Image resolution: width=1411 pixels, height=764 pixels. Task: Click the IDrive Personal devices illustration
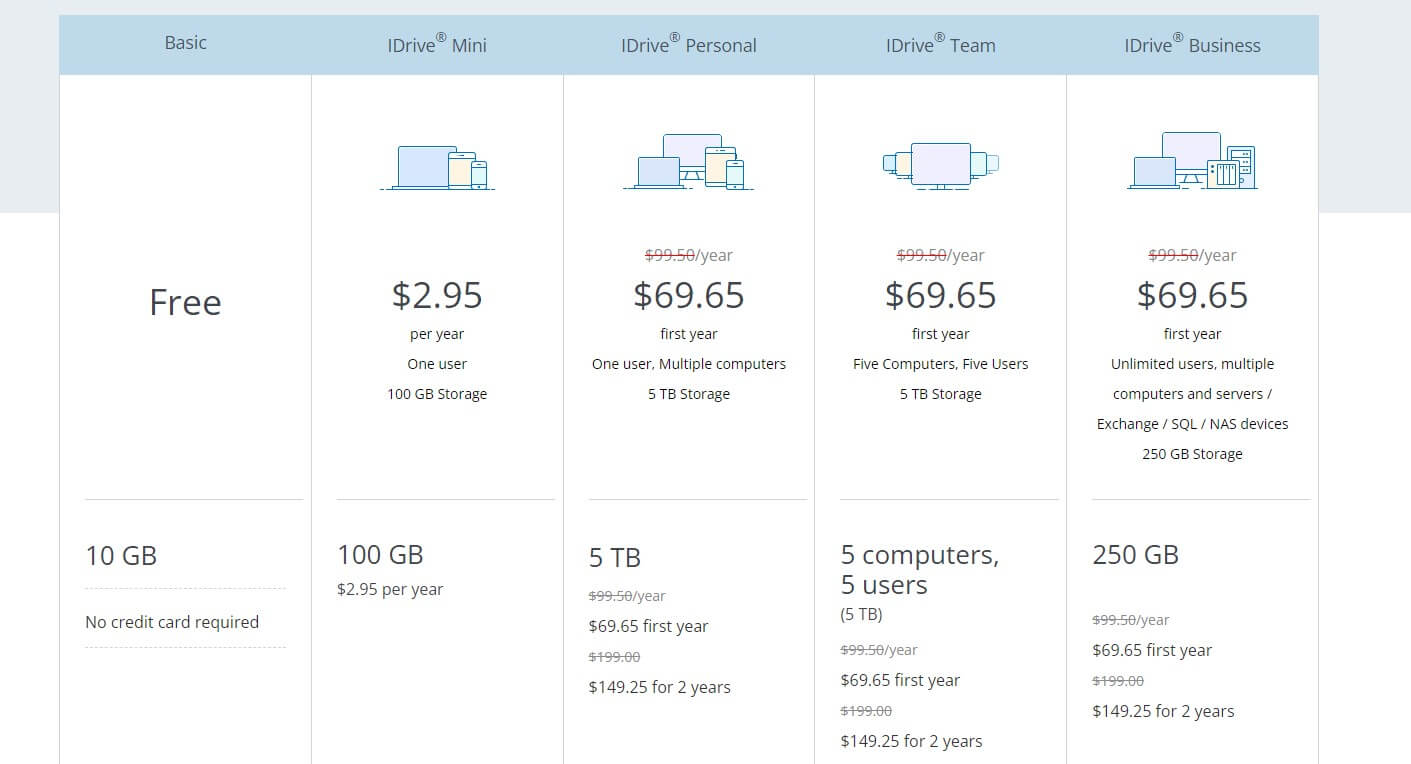tap(689, 162)
